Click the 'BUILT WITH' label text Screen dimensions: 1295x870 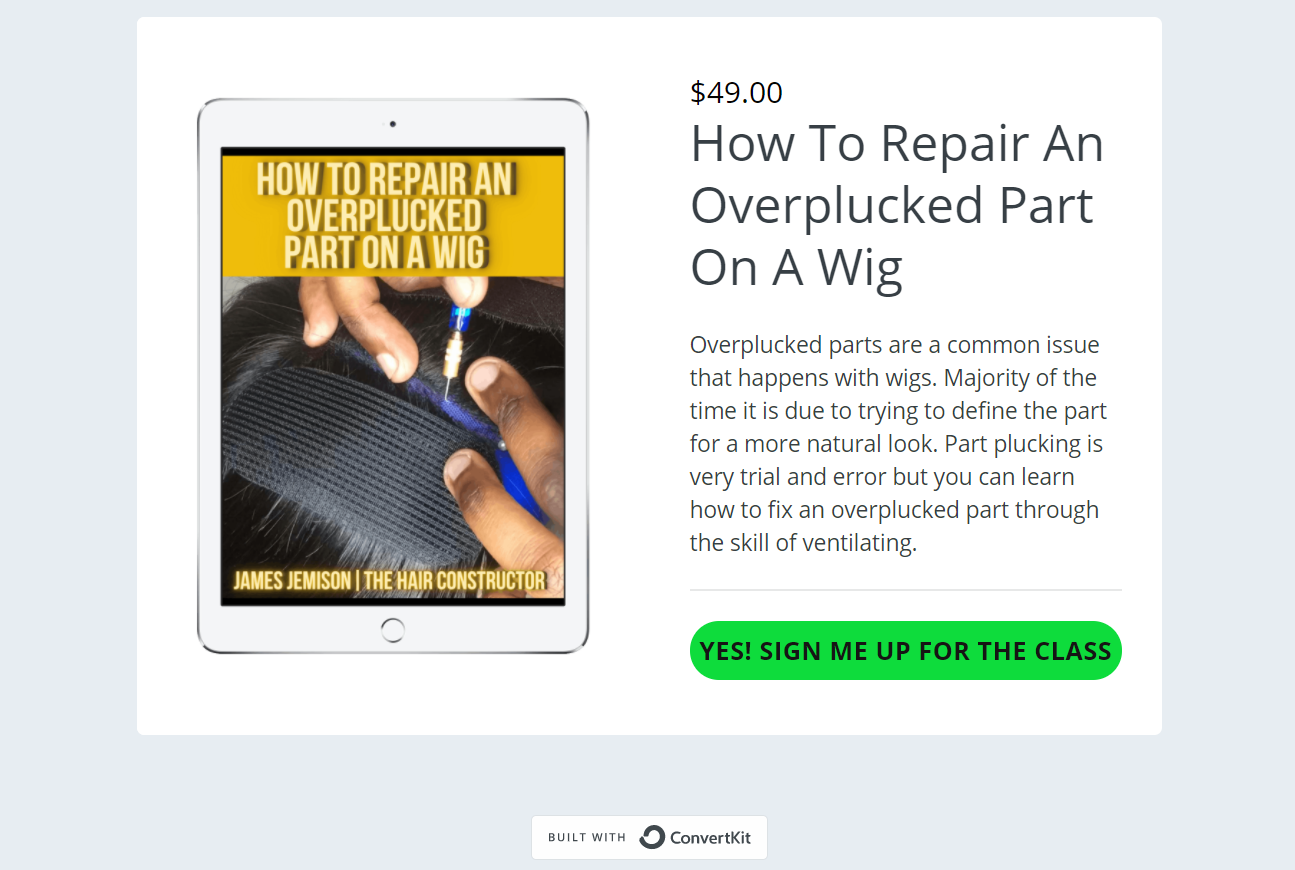587,837
